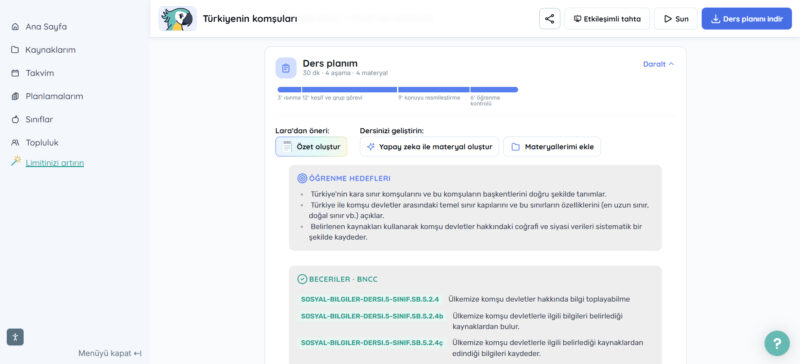Click the share icon button
Viewport: 800px width, 364px height.
pos(549,19)
